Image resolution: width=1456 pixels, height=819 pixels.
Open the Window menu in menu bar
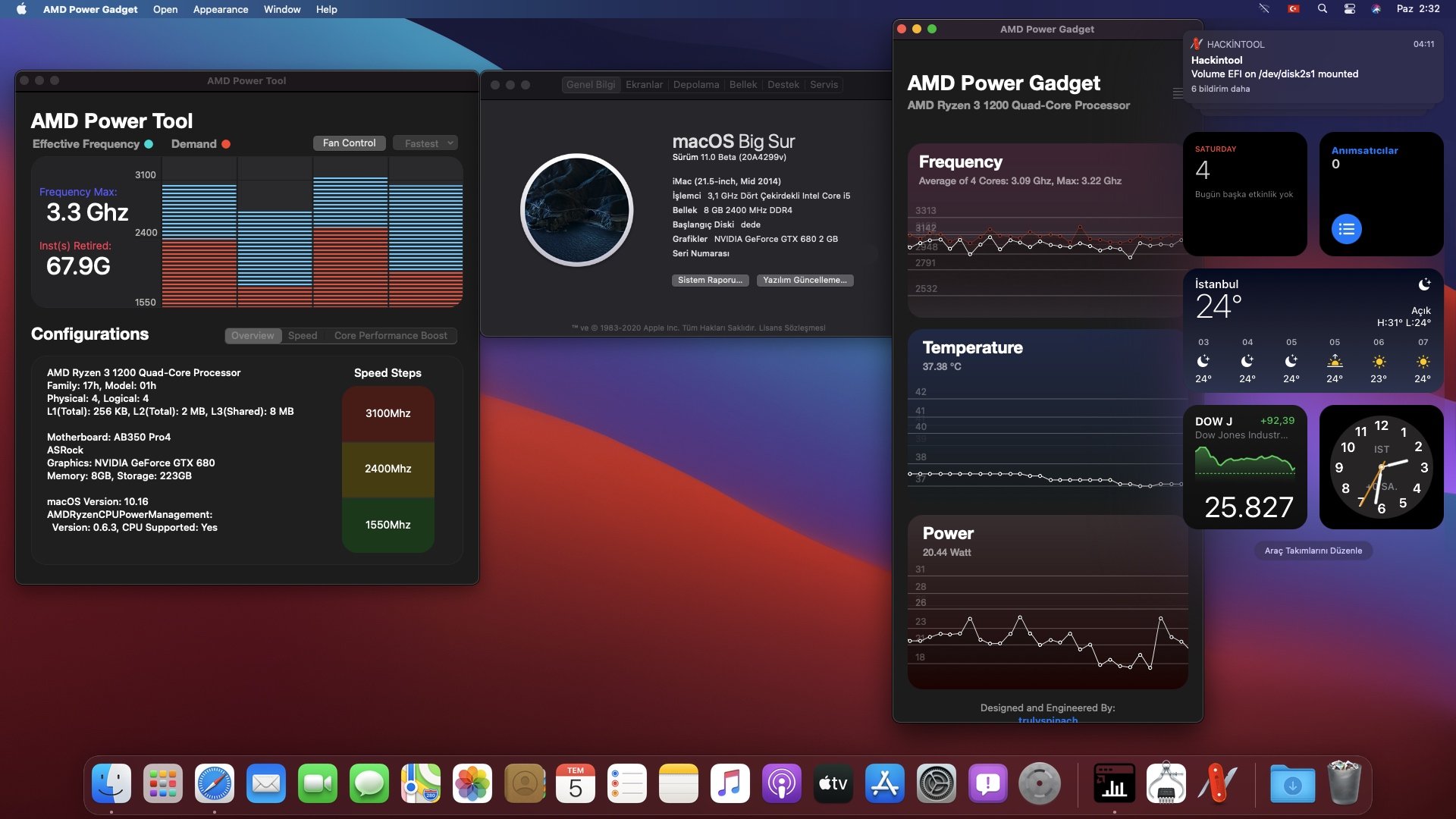point(281,9)
